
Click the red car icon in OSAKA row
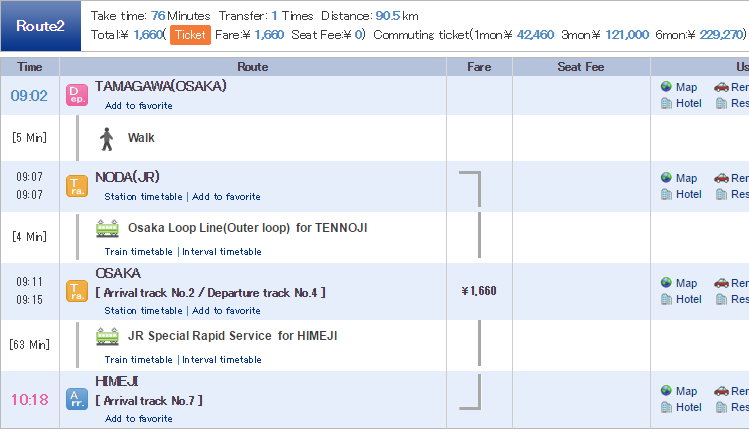[x=721, y=283]
